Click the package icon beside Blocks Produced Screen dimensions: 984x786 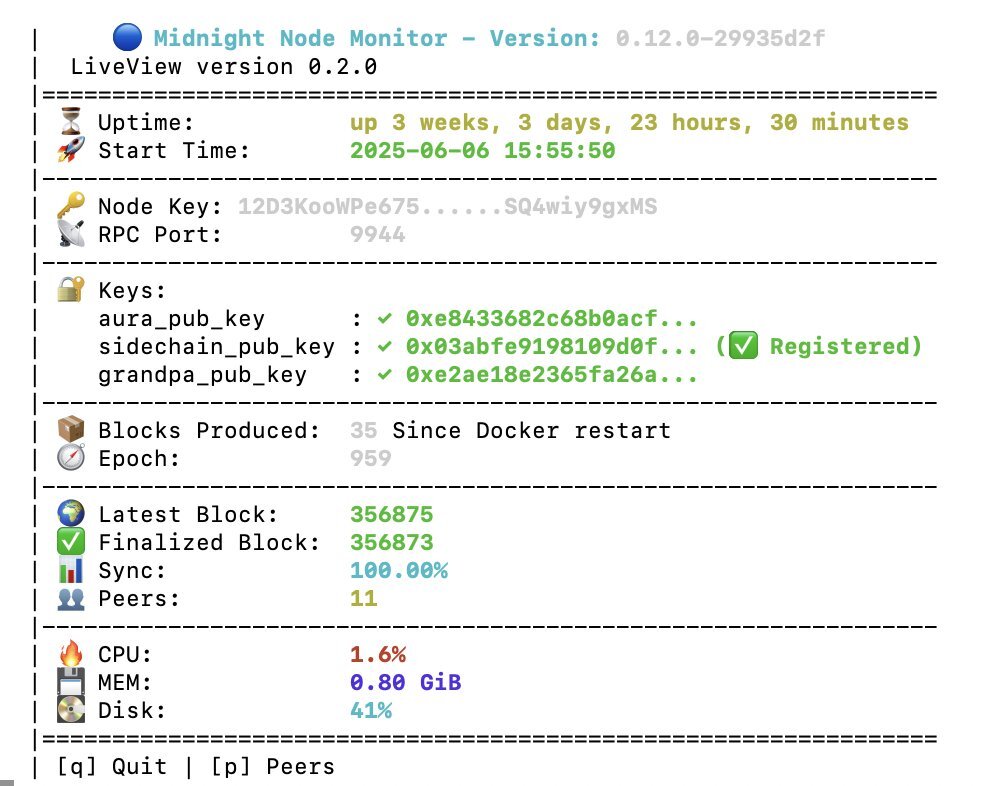(x=69, y=431)
